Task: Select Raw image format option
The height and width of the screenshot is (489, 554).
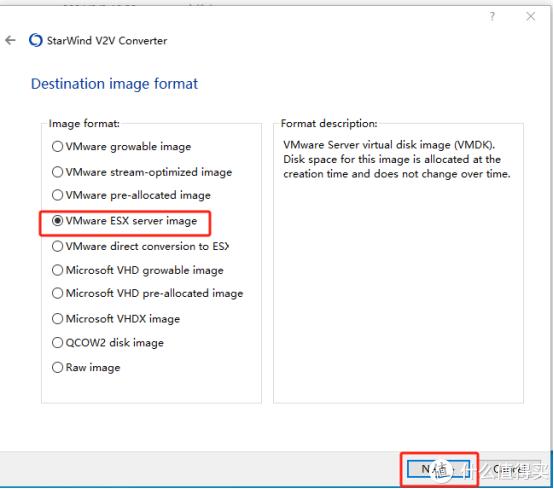Action: [x=86, y=367]
